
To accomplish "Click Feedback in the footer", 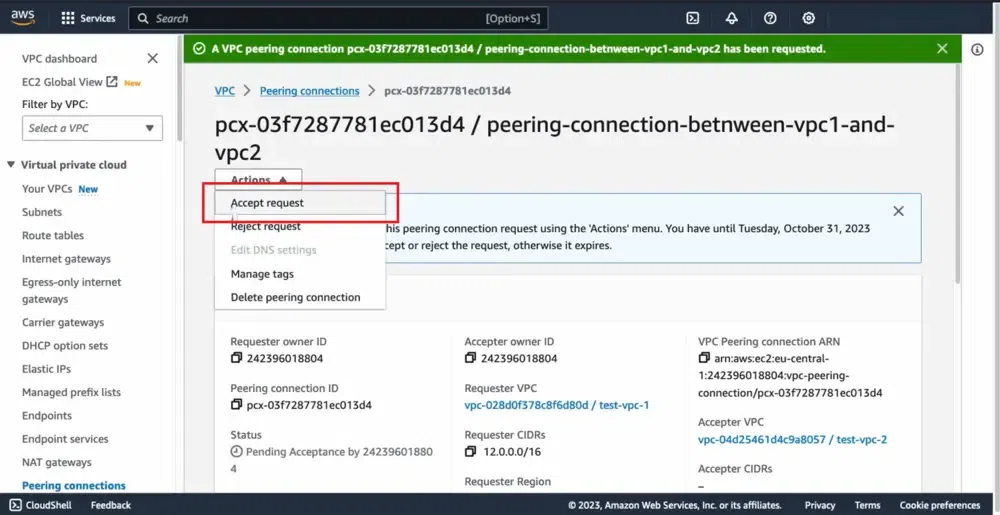I will [x=111, y=505].
